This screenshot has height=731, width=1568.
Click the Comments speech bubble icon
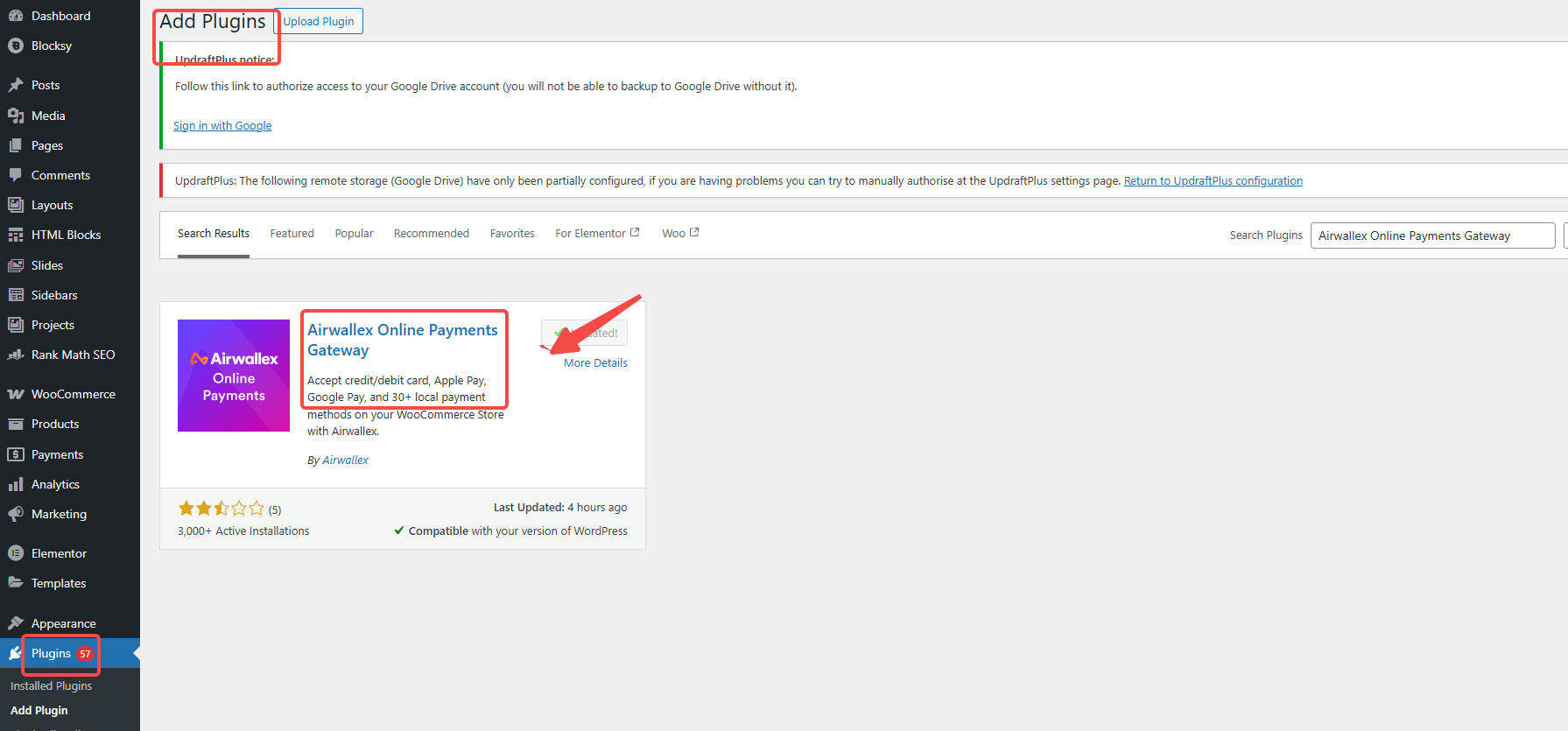(16, 175)
